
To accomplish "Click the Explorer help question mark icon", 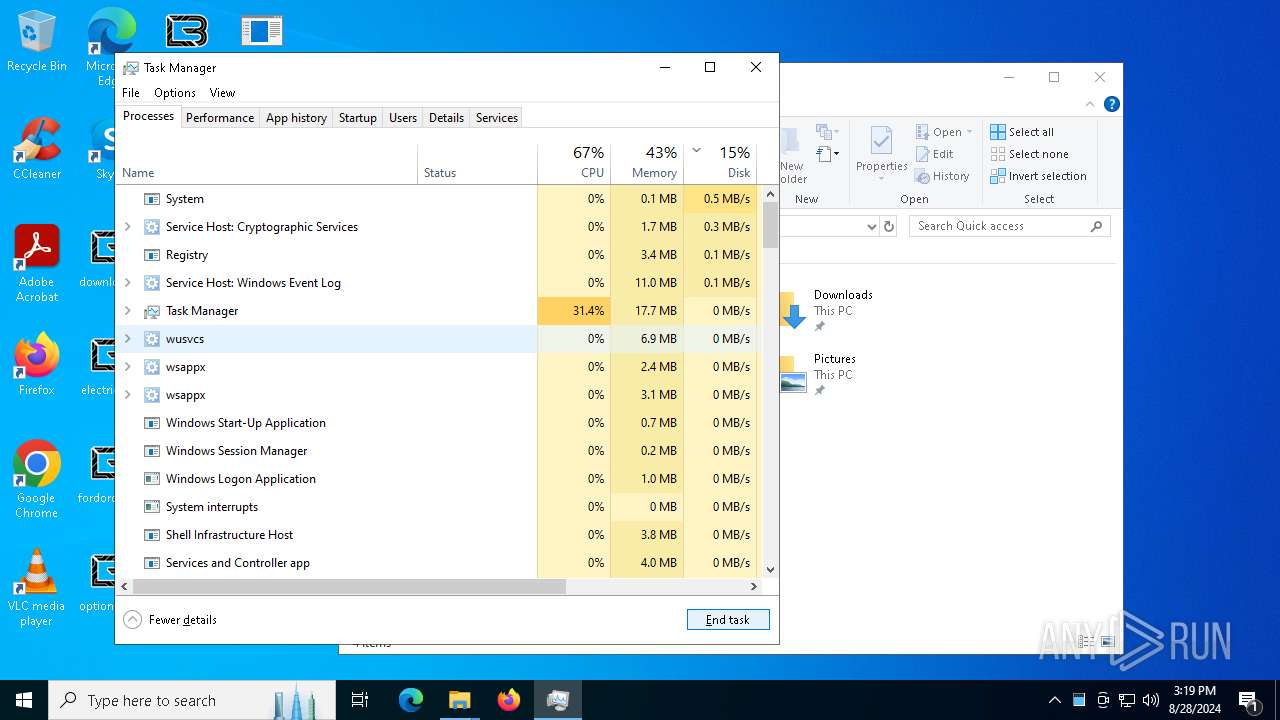I will (x=1112, y=104).
